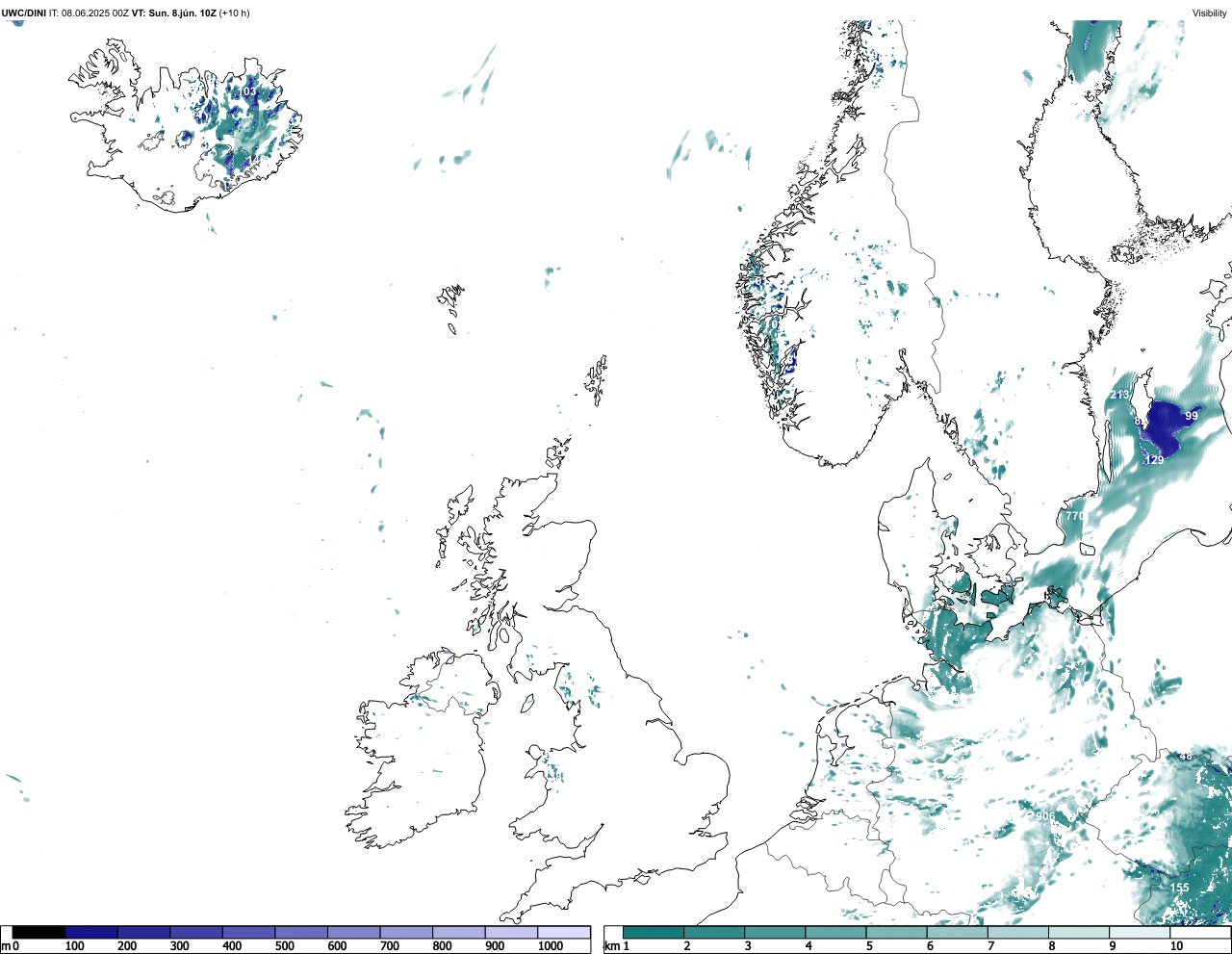Click the black 0–100 m legend swatch
The height and width of the screenshot is (954, 1232).
(x=38, y=932)
